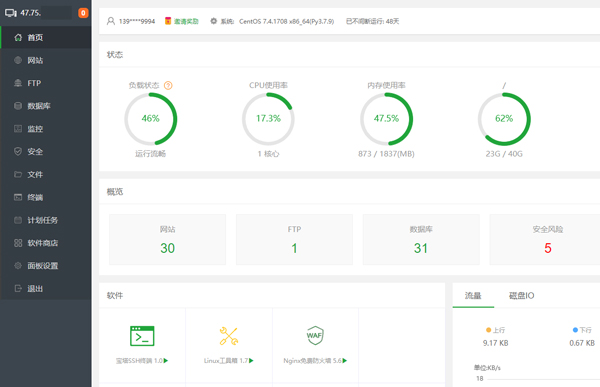
Task: Click the 宝塔SSH终端 1.0 label
Action: click(139, 361)
